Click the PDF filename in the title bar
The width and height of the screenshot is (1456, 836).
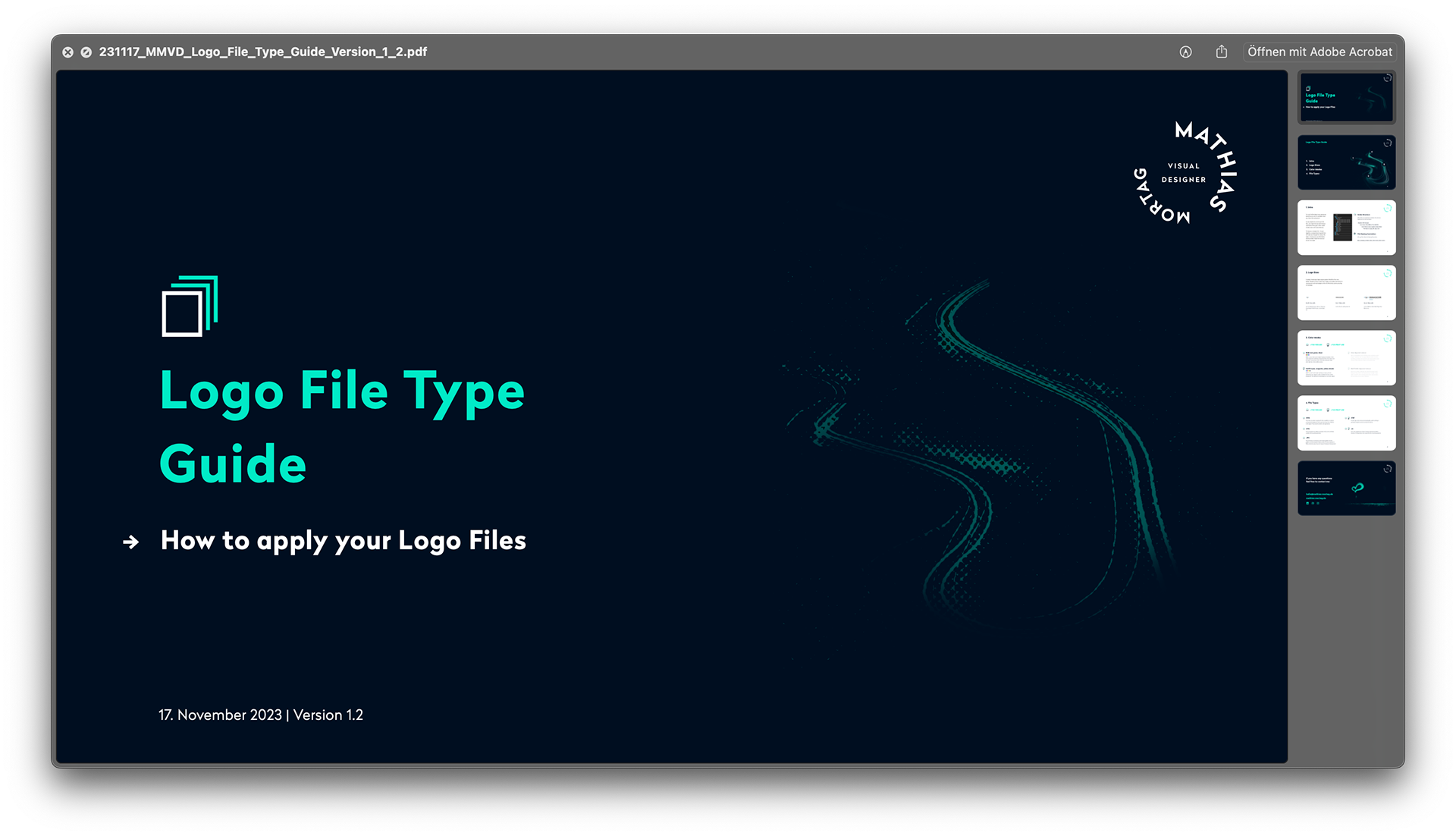pyautogui.click(x=263, y=52)
